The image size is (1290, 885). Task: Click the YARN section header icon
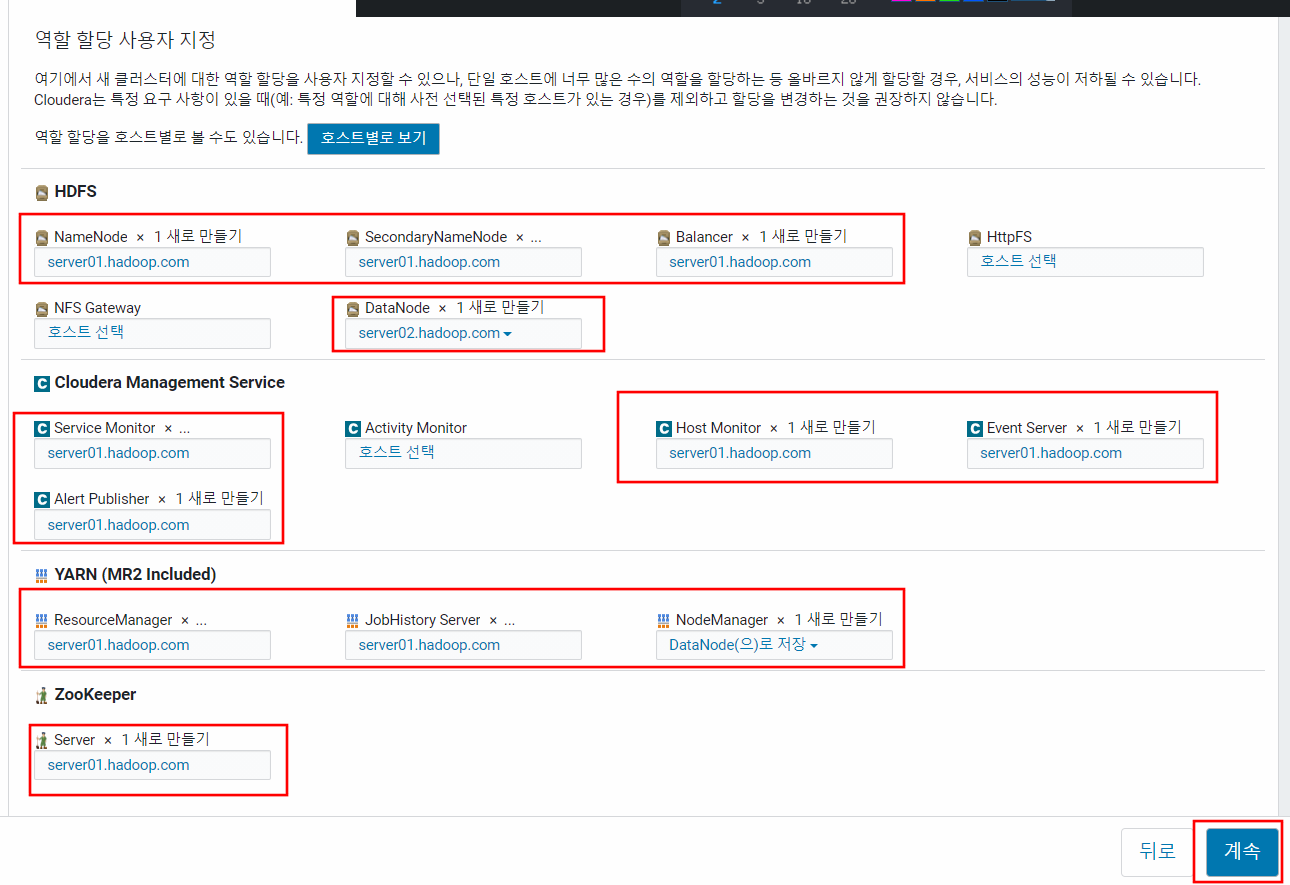tap(42, 575)
